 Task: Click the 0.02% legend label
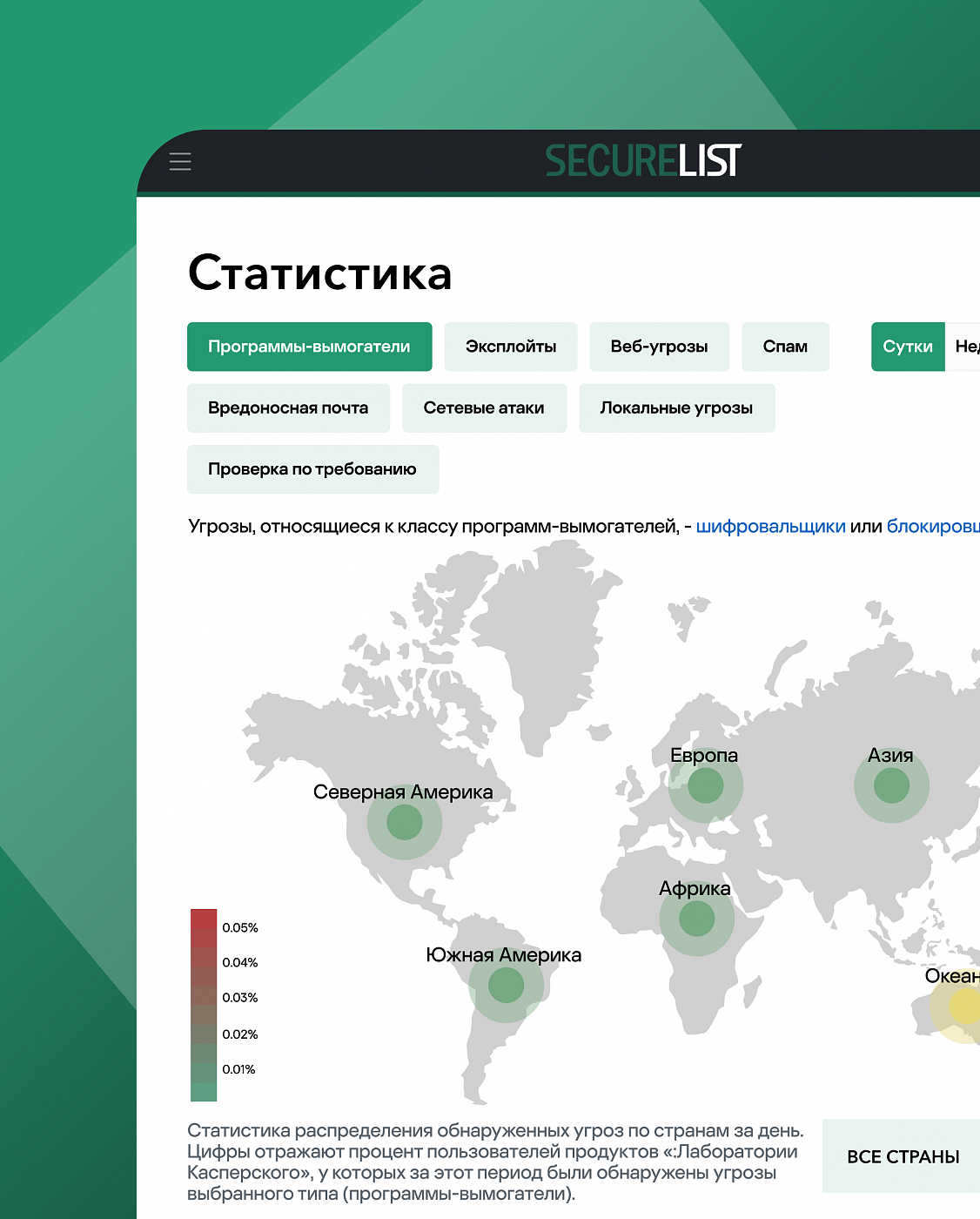pyautogui.click(x=240, y=1034)
